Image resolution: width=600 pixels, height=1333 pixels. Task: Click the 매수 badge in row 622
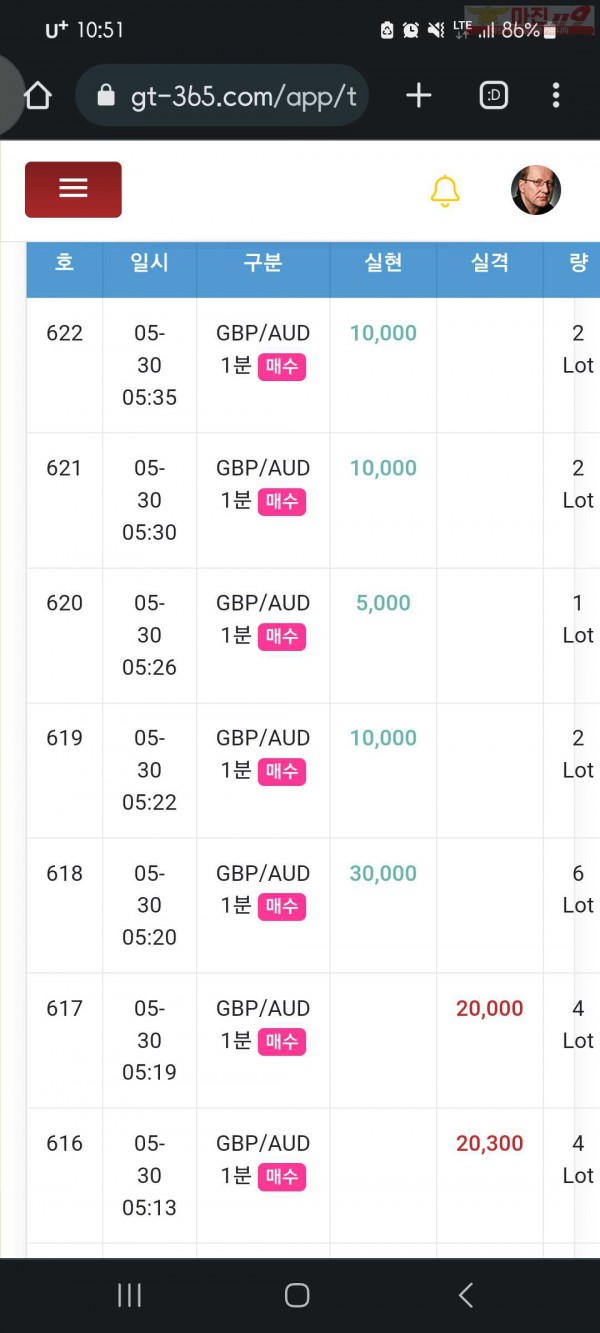tap(281, 367)
